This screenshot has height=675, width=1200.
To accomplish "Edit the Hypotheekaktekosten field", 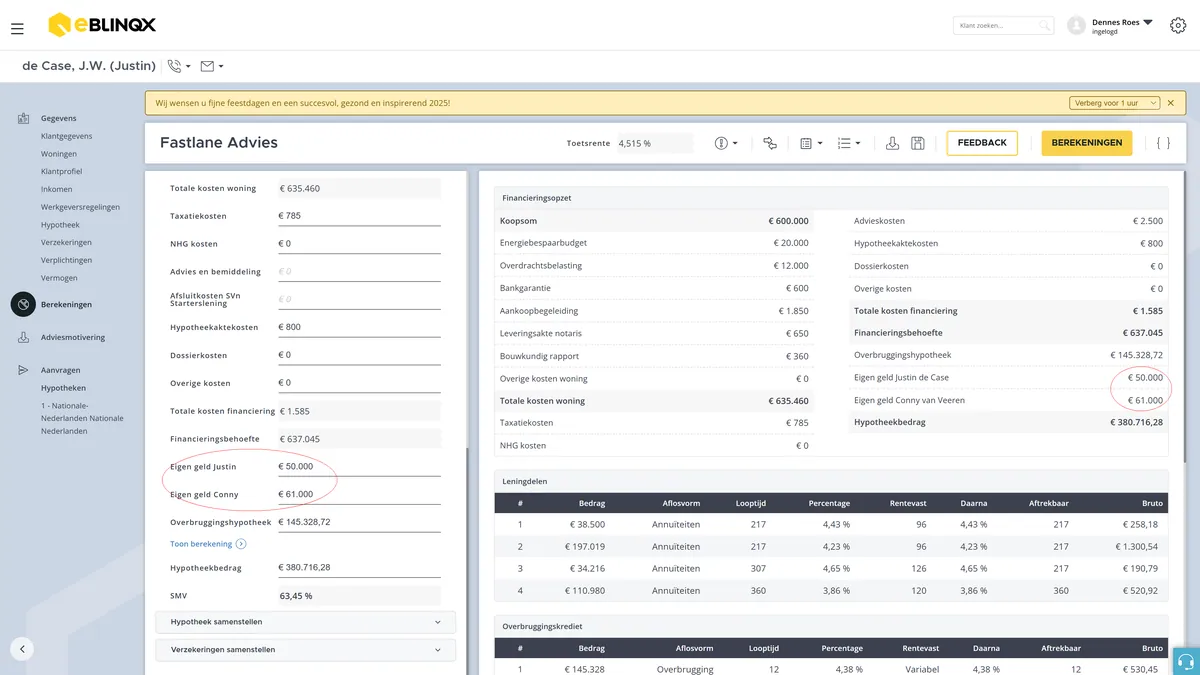I will pos(359,327).
